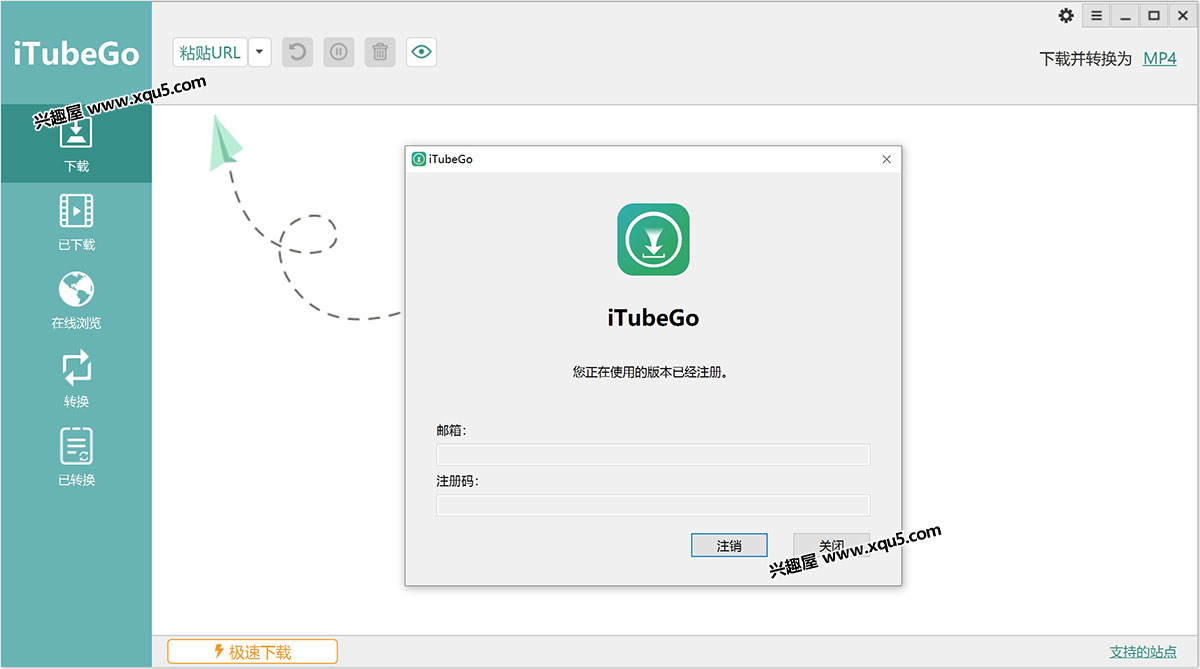Click the small iTubeGo dialog title icon

click(419, 159)
